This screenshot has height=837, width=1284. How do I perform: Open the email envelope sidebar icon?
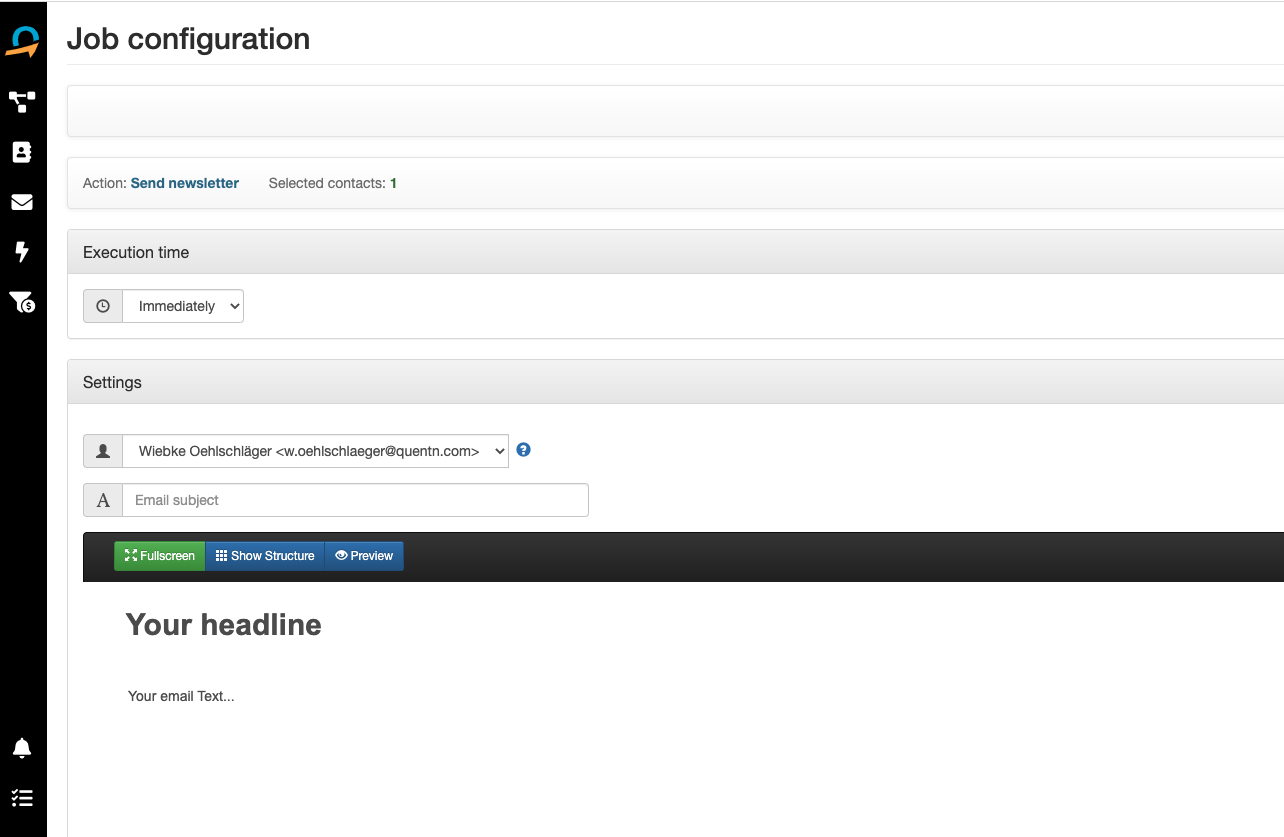point(22,202)
